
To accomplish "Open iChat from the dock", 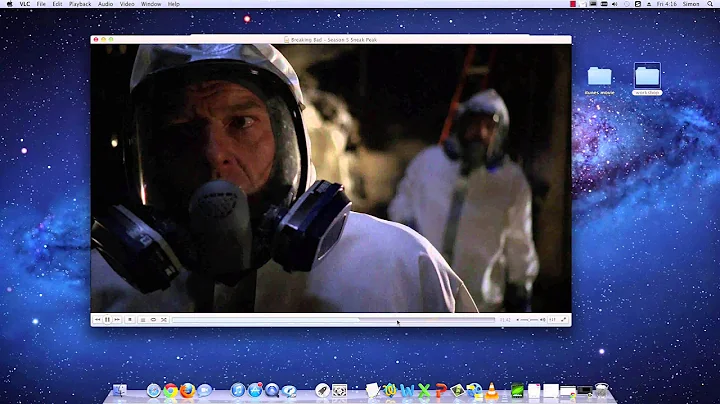I will (x=204, y=391).
